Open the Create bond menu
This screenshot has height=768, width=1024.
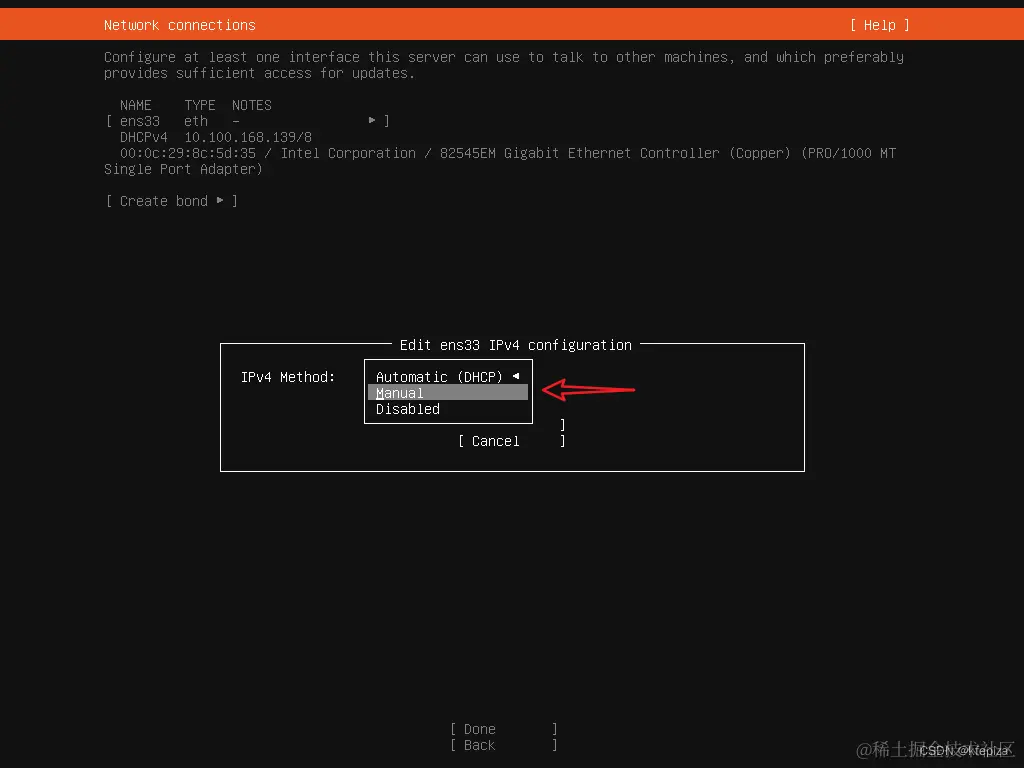click(172, 200)
